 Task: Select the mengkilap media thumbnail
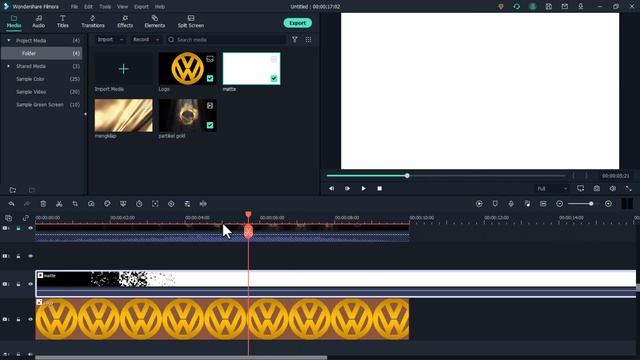(124, 115)
